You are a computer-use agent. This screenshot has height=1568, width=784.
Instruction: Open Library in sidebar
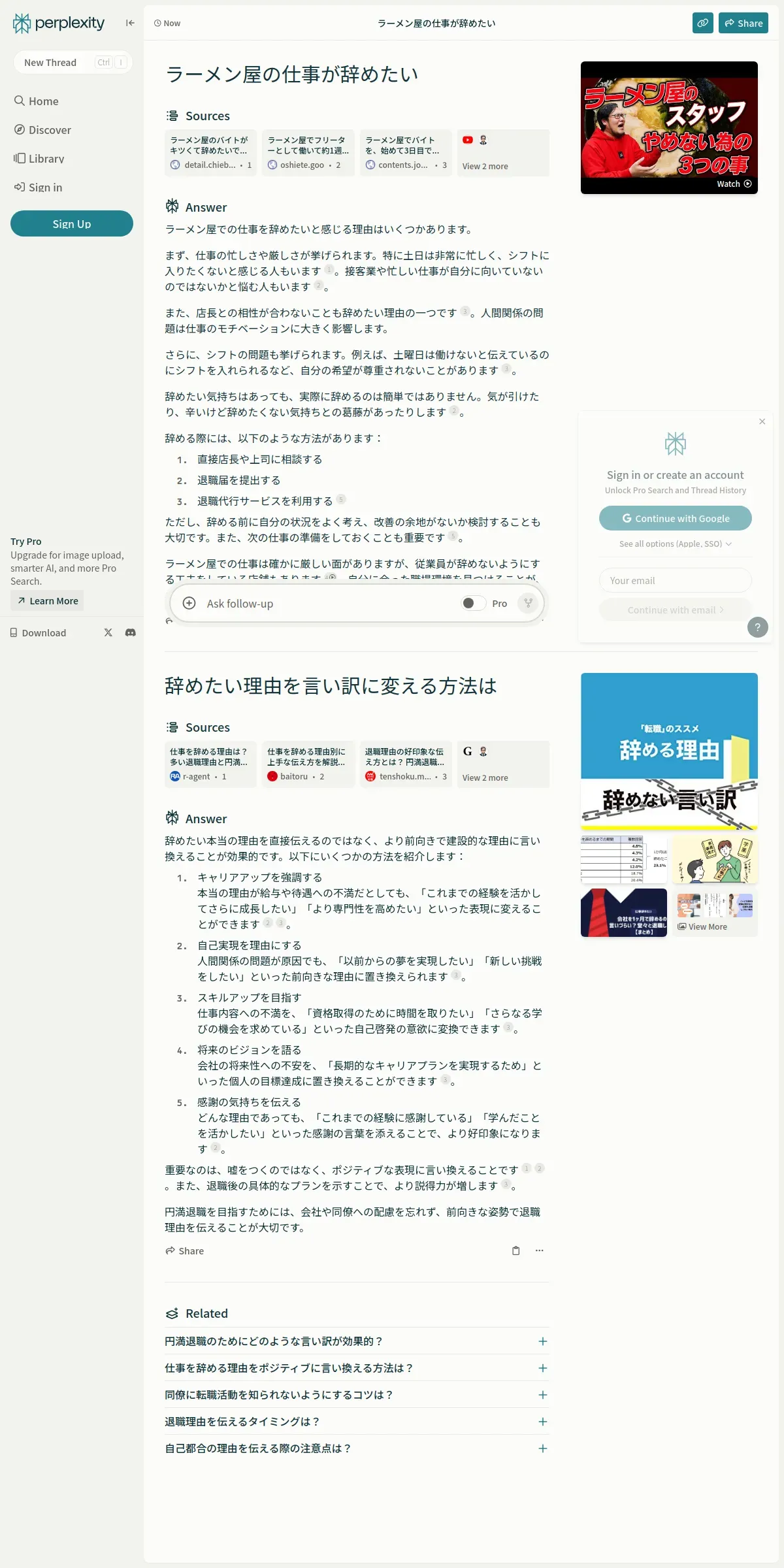(x=39, y=159)
